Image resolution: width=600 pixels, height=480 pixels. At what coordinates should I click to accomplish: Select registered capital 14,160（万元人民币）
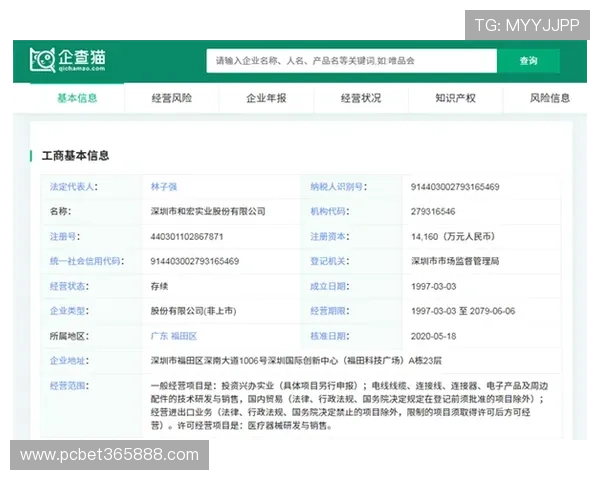(x=453, y=237)
